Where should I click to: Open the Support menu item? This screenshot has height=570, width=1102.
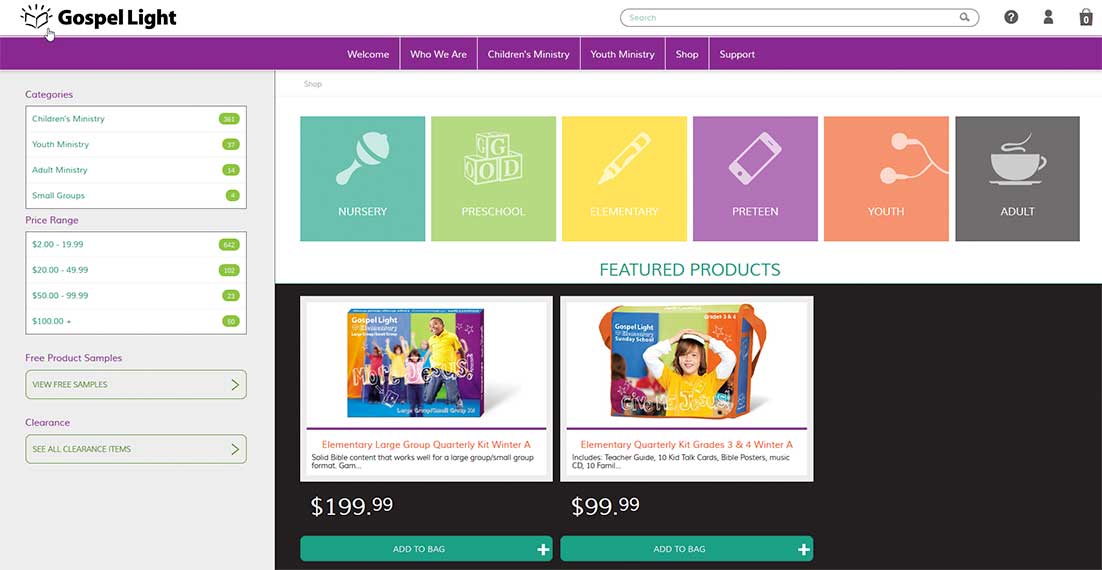click(x=737, y=54)
